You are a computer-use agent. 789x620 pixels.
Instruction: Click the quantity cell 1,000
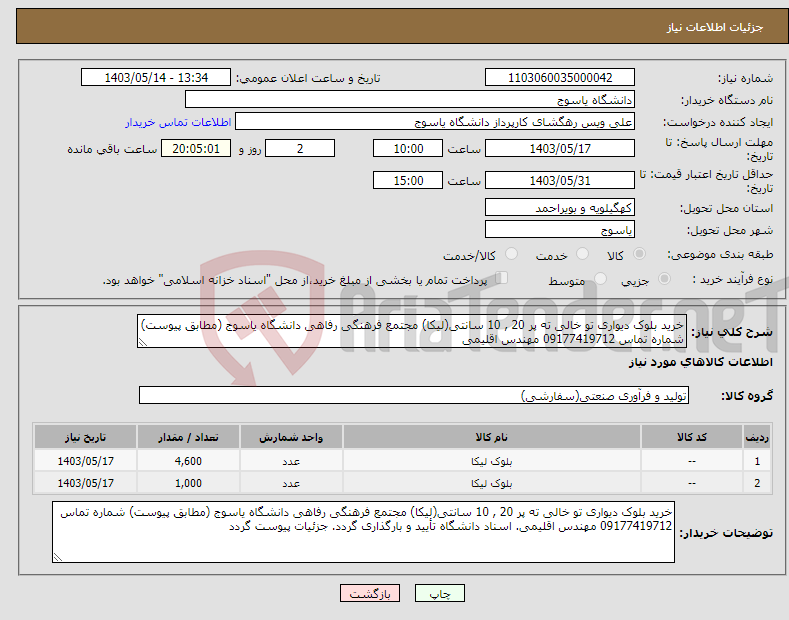[188, 483]
